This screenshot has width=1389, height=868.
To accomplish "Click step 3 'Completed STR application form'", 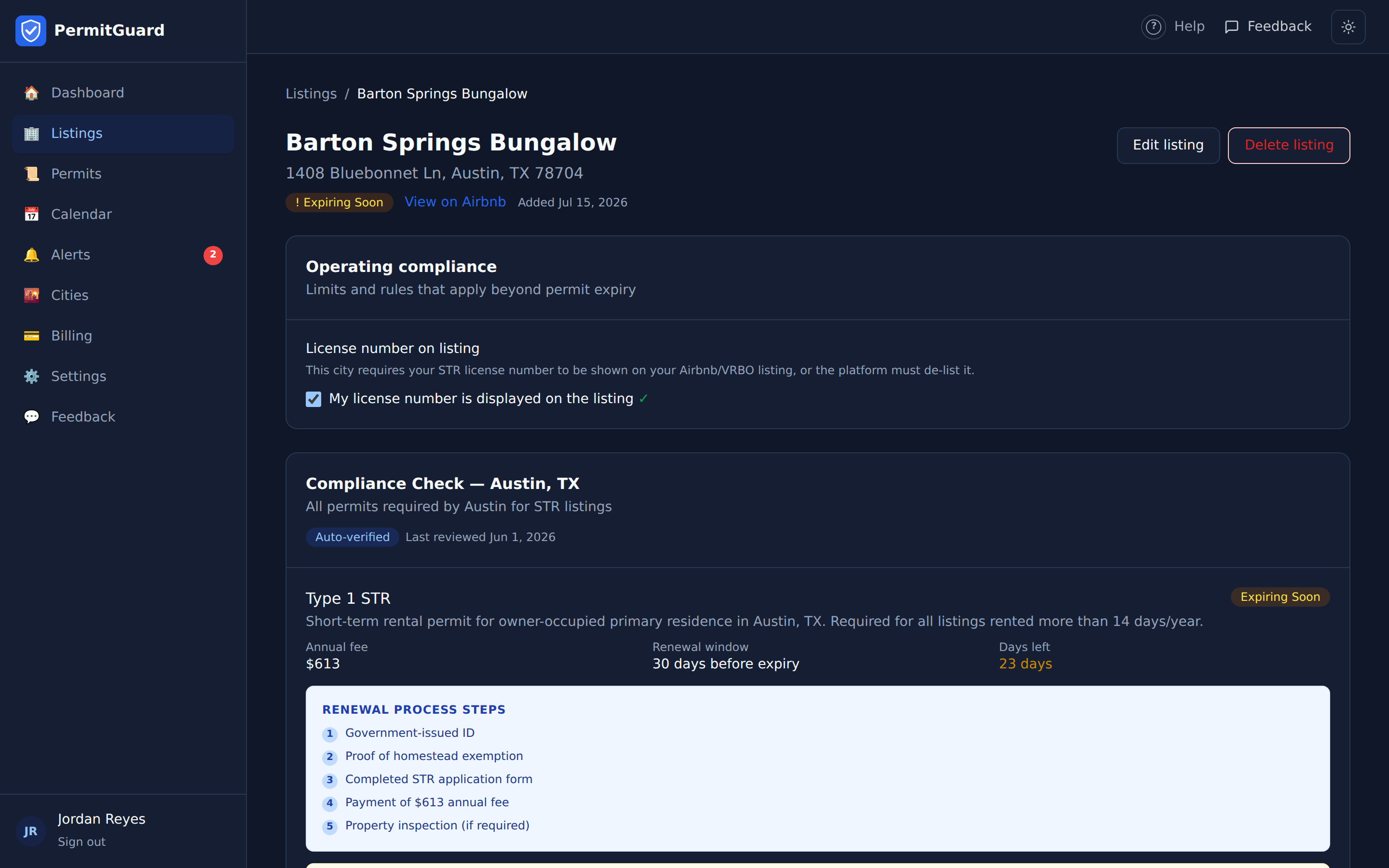I will click(438, 780).
